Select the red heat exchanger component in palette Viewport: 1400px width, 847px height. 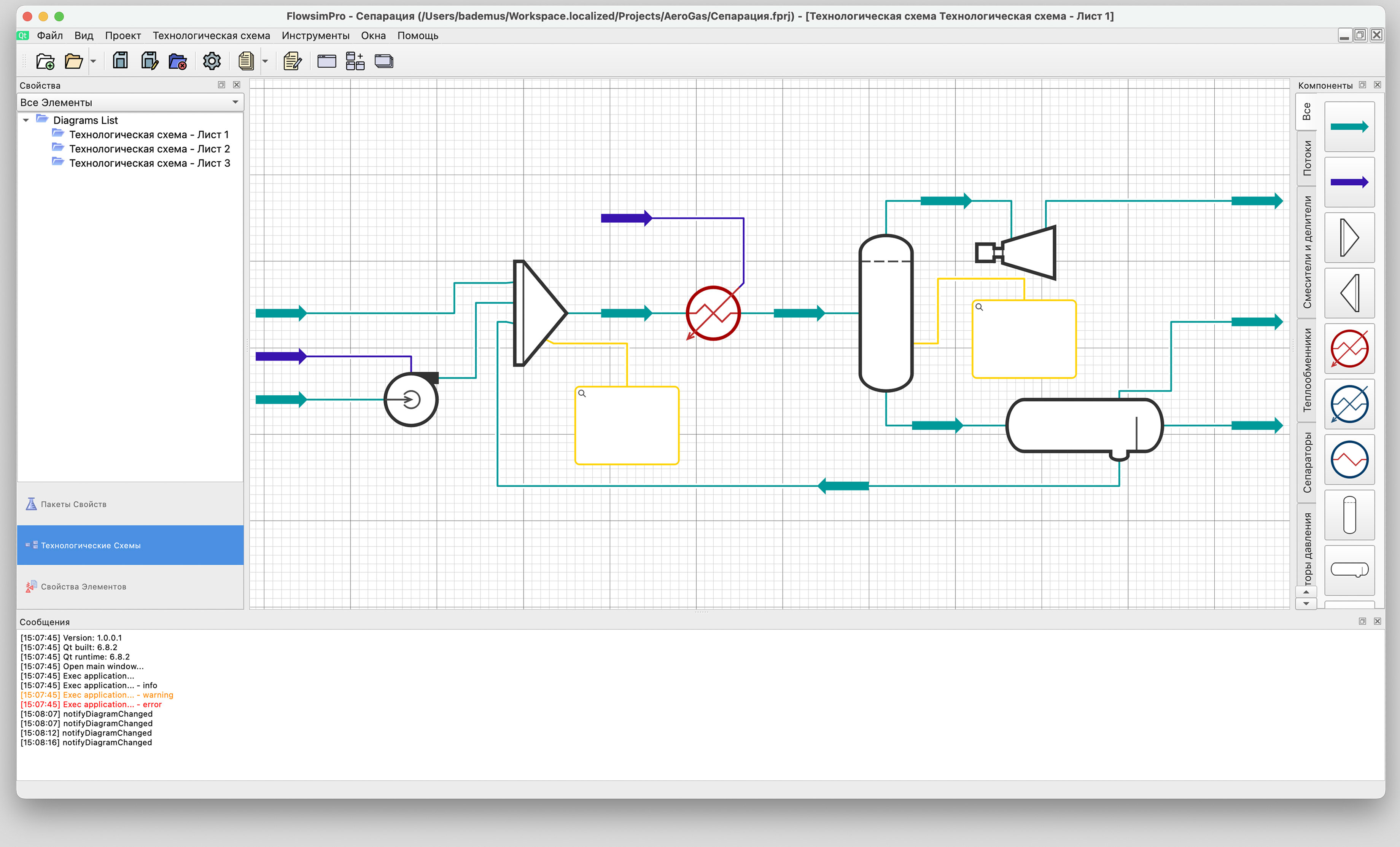coord(1349,349)
